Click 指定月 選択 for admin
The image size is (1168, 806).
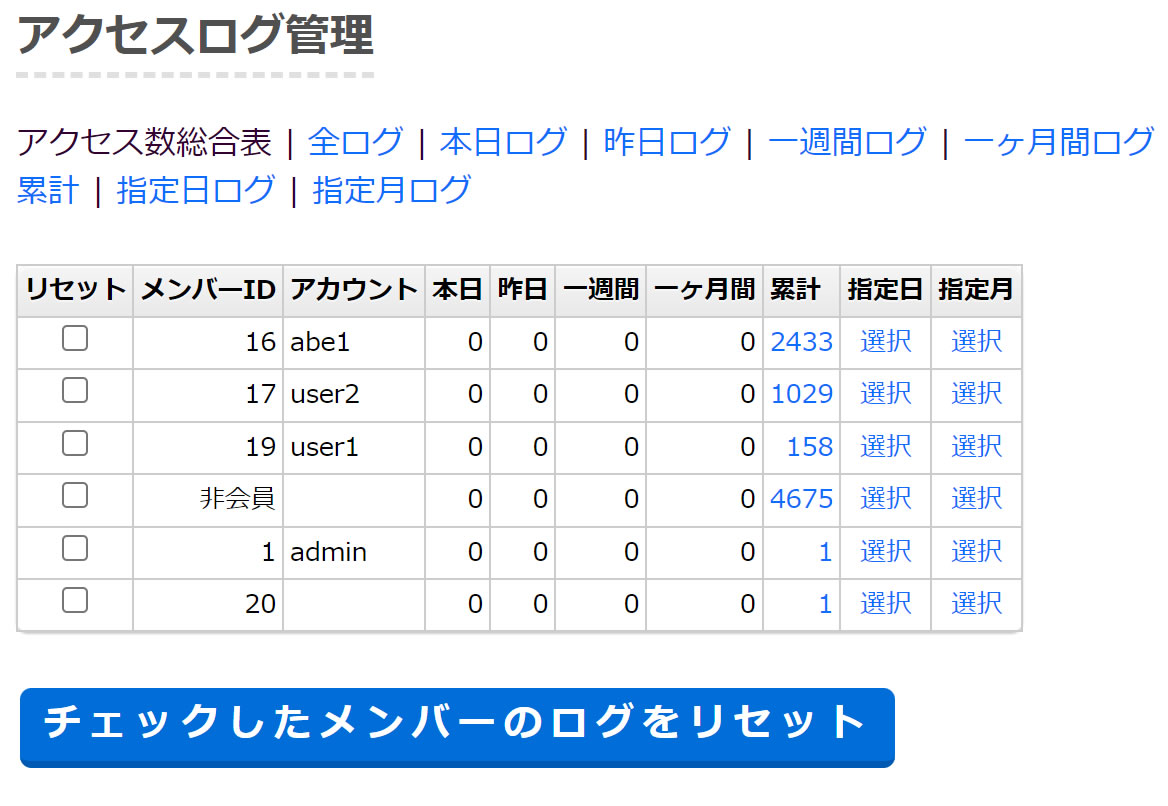[976, 551]
